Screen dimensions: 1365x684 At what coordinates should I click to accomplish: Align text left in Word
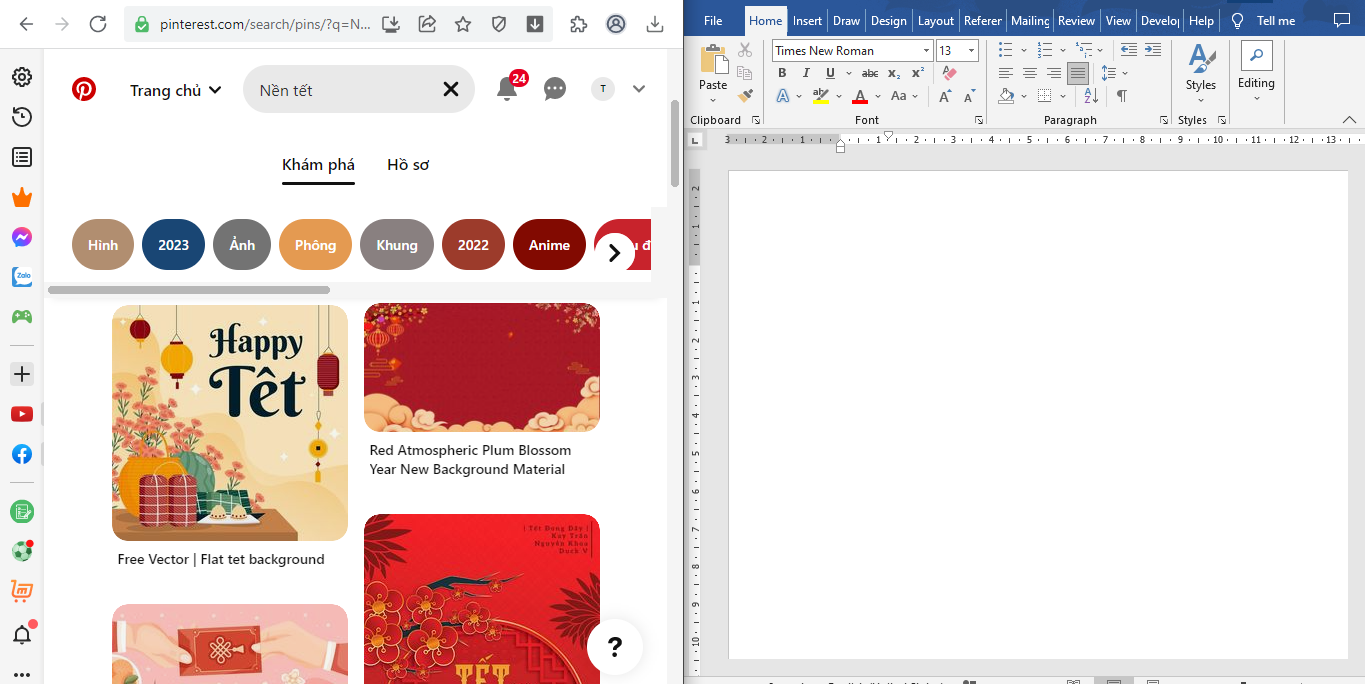tap(1005, 73)
